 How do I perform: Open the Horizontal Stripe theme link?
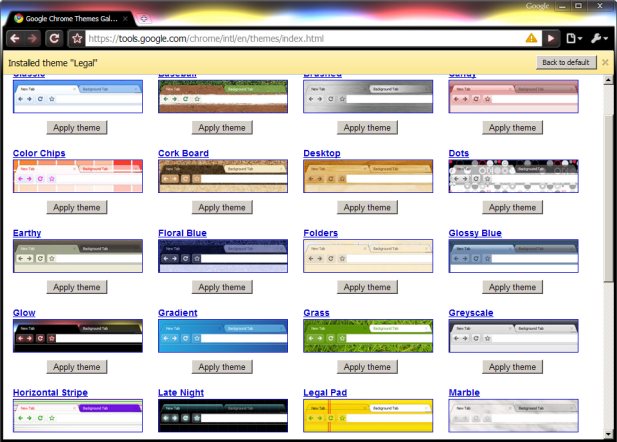click(50, 392)
